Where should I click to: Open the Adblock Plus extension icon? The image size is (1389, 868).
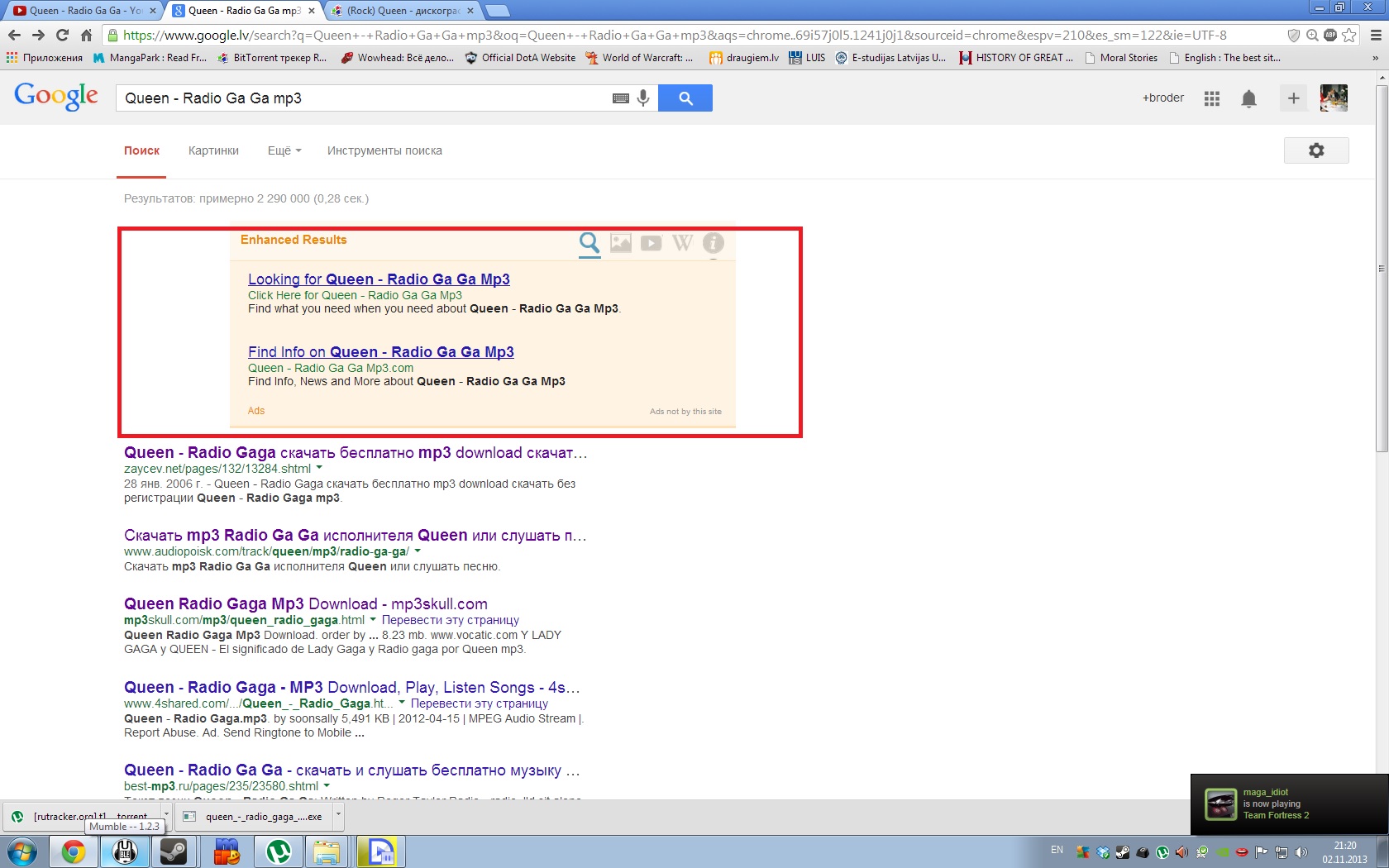pos(1330,35)
